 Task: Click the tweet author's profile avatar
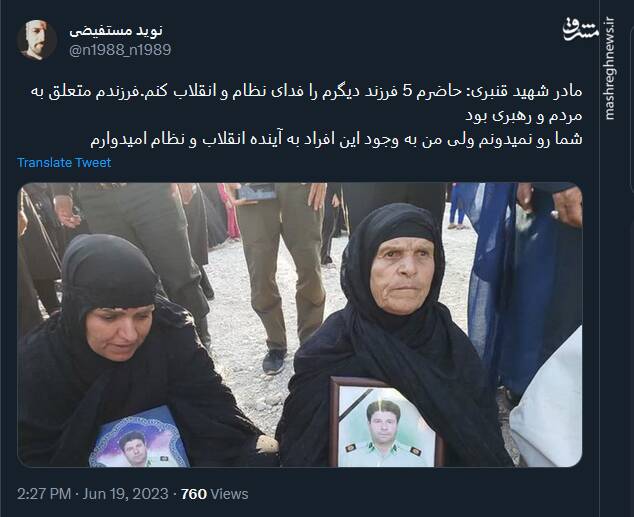click(x=37, y=40)
